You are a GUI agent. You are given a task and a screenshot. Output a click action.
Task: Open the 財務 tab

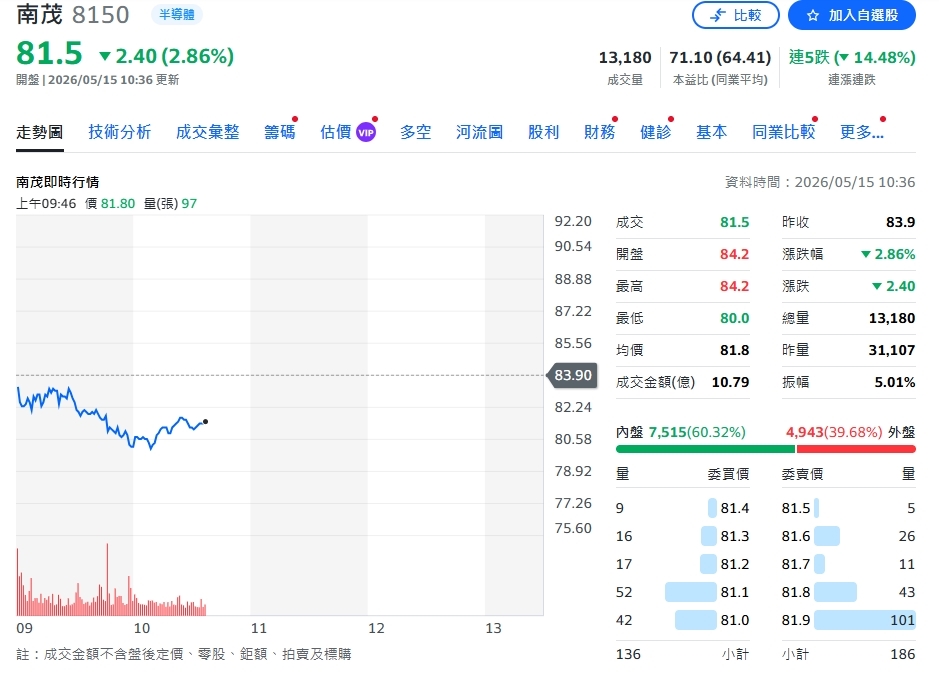coord(599,132)
